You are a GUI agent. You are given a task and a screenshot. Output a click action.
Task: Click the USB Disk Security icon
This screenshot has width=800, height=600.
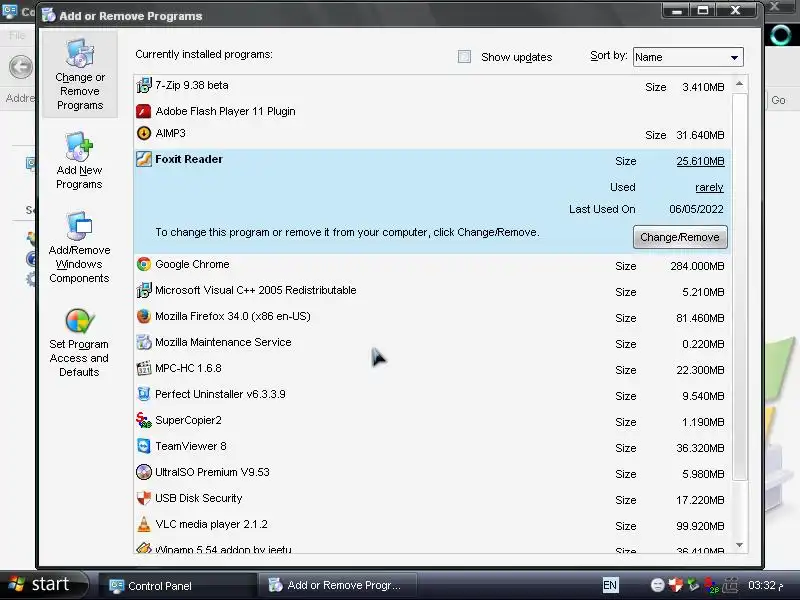(x=144, y=498)
